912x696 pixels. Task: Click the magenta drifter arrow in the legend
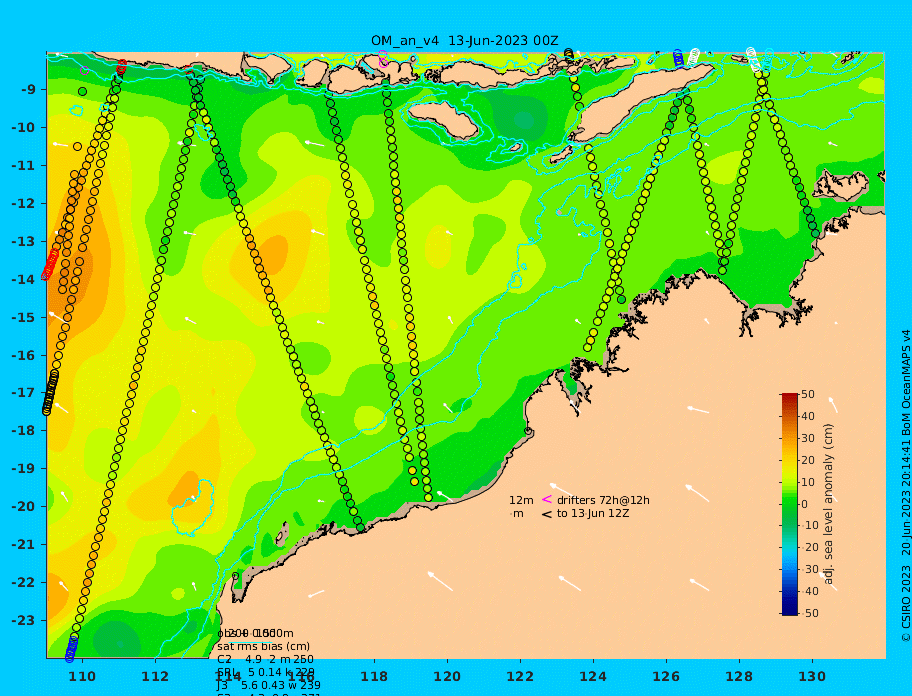coord(547,499)
